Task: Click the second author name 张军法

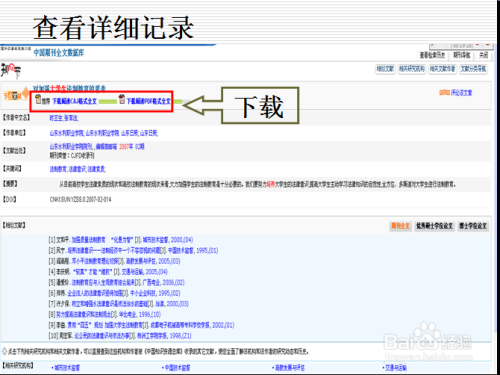Action: click(71, 118)
